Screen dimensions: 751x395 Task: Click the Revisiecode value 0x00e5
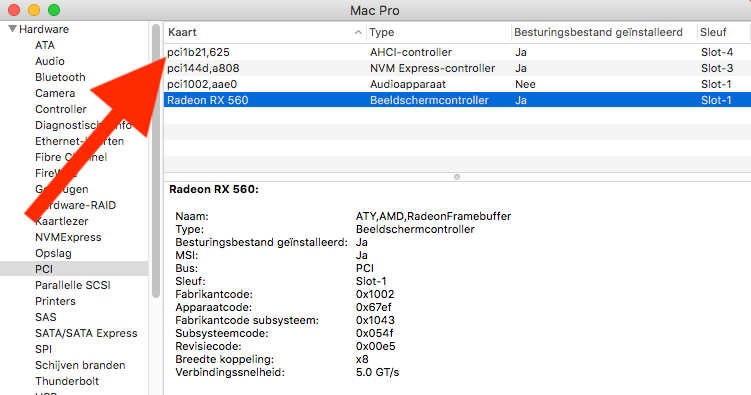click(x=375, y=346)
